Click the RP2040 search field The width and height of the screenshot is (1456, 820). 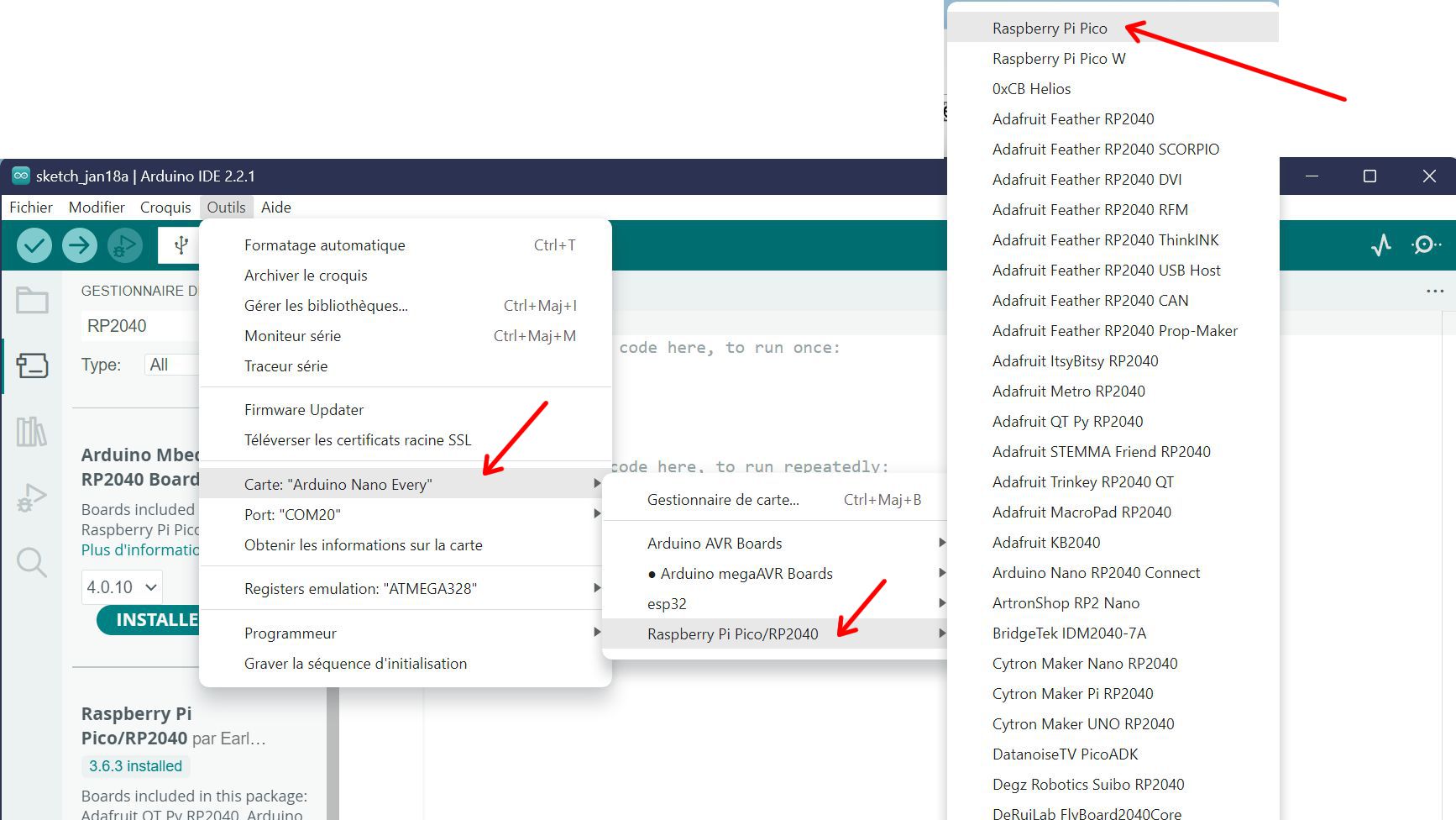click(x=140, y=326)
